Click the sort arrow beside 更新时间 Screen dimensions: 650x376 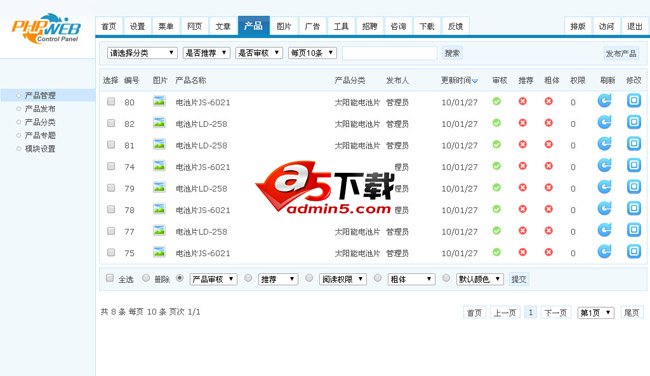pyautogui.click(x=475, y=81)
